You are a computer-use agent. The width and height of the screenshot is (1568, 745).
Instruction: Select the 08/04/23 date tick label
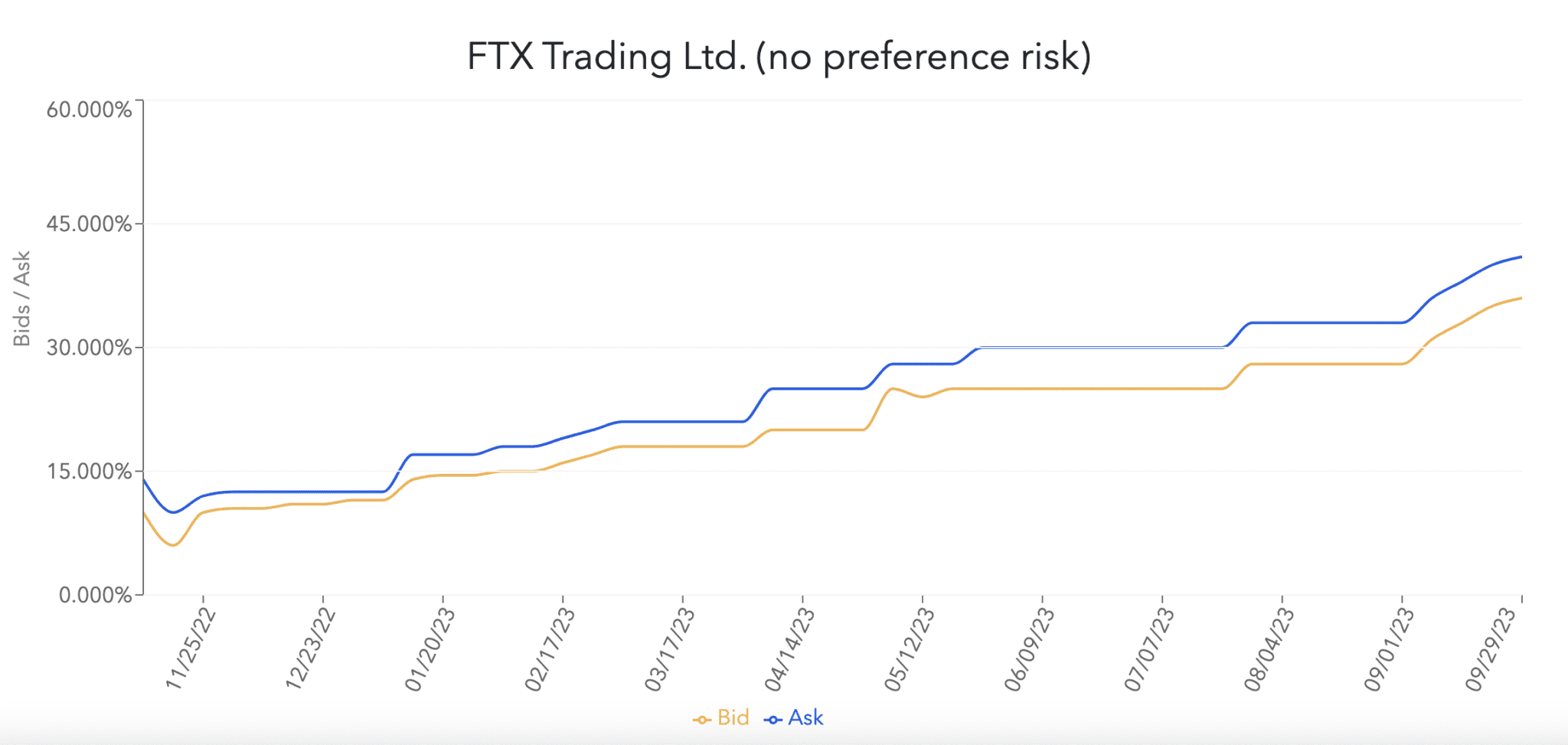coord(1269,649)
